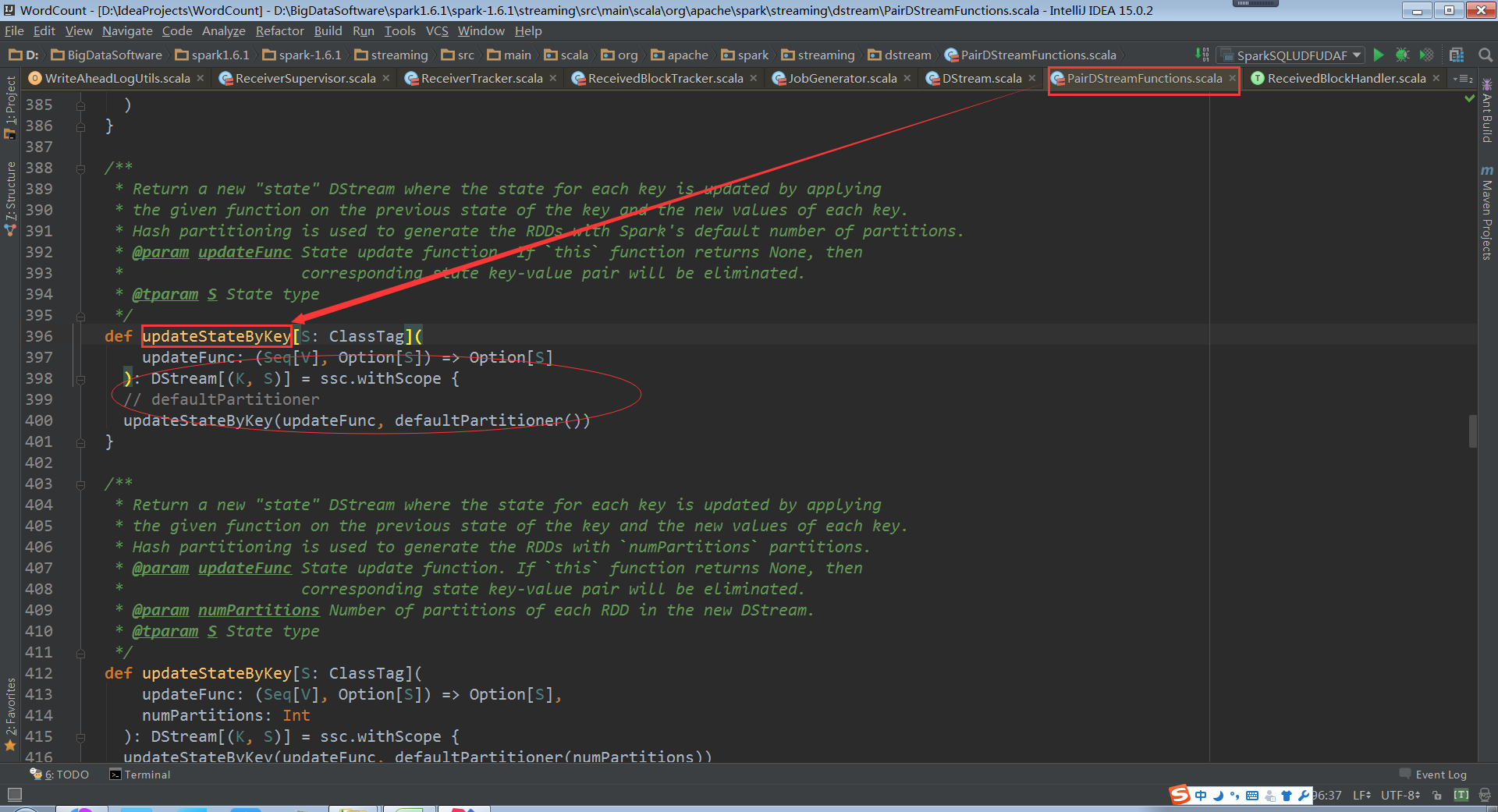Open the Structure tool window
The image size is (1498, 812).
click(10, 199)
